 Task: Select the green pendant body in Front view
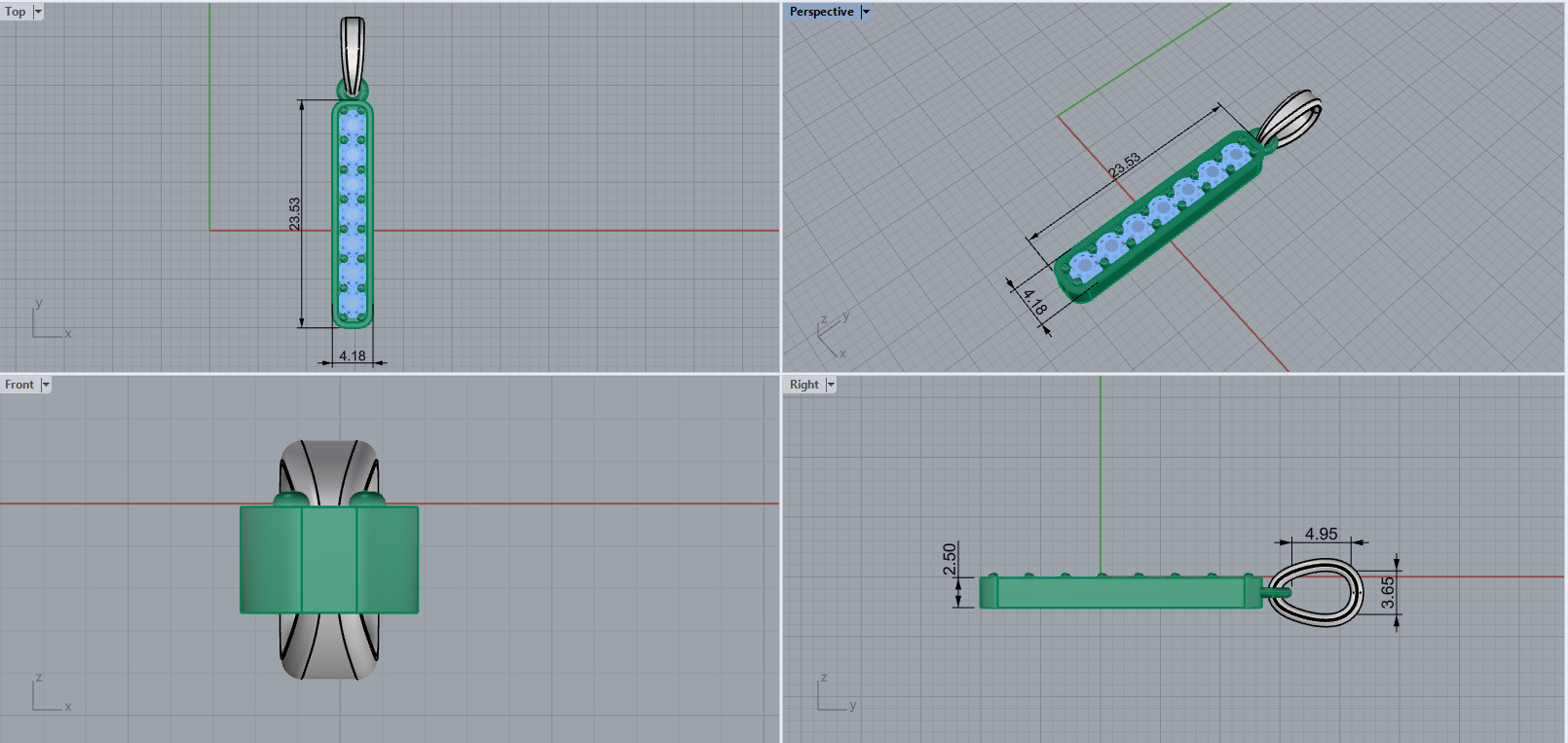[329, 559]
